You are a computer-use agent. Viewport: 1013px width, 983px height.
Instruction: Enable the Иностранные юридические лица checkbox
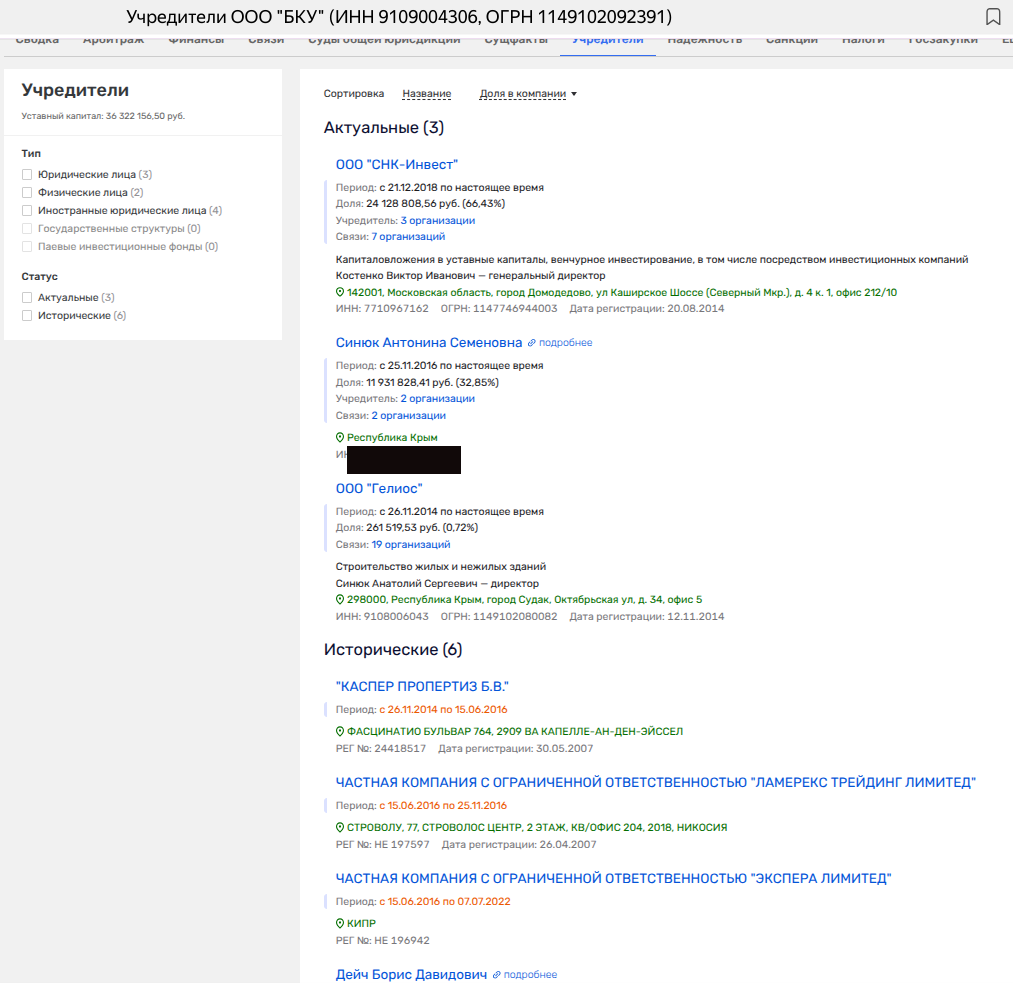pos(28,211)
